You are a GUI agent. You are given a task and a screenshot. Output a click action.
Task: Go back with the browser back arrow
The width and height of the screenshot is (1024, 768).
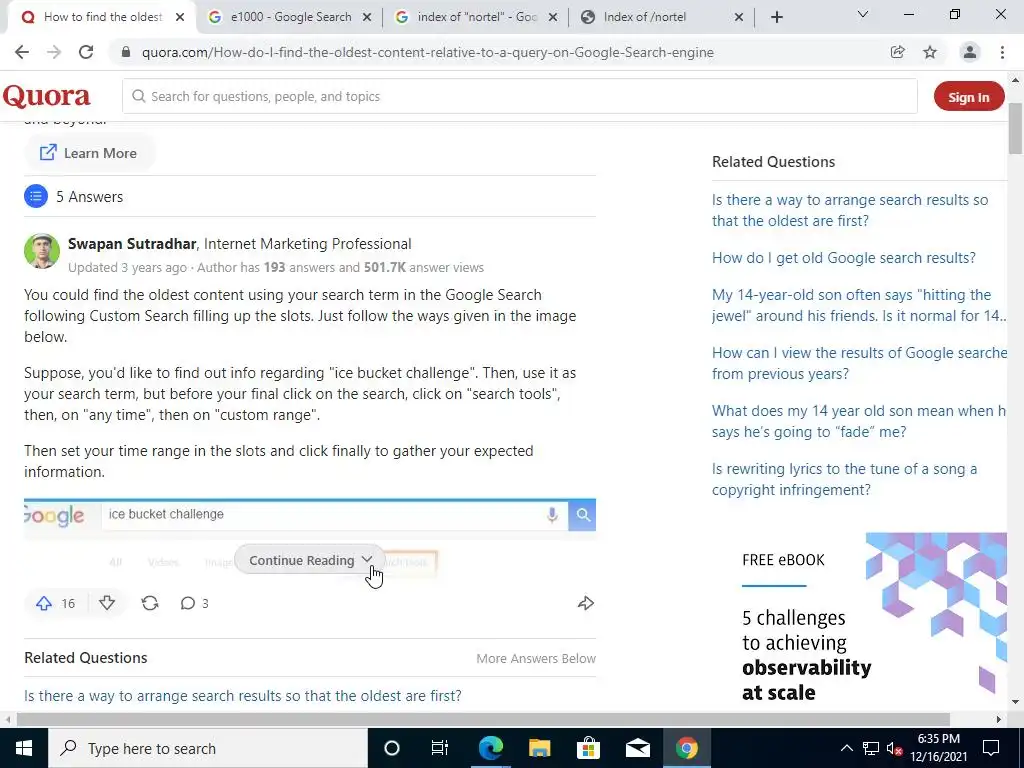tap(22, 52)
